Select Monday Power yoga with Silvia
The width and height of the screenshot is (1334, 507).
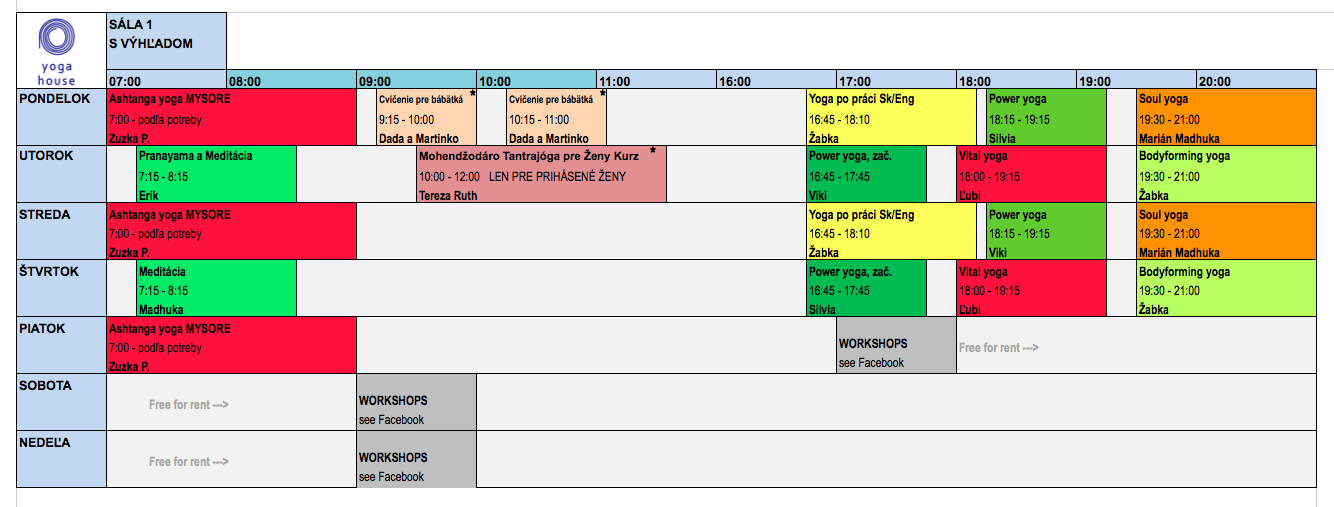point(1046,118)
